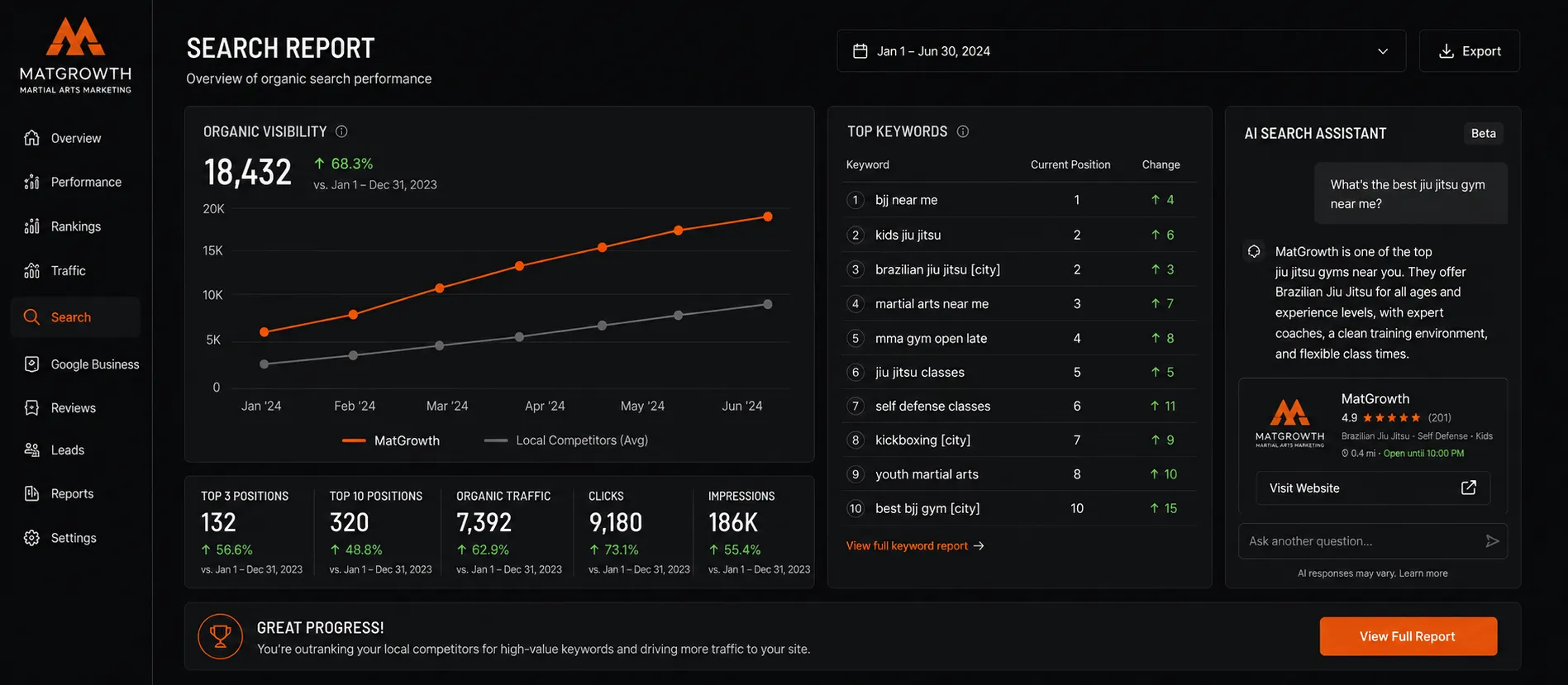
Task: Click the Learn more link
Action: tap(1423, 573)
